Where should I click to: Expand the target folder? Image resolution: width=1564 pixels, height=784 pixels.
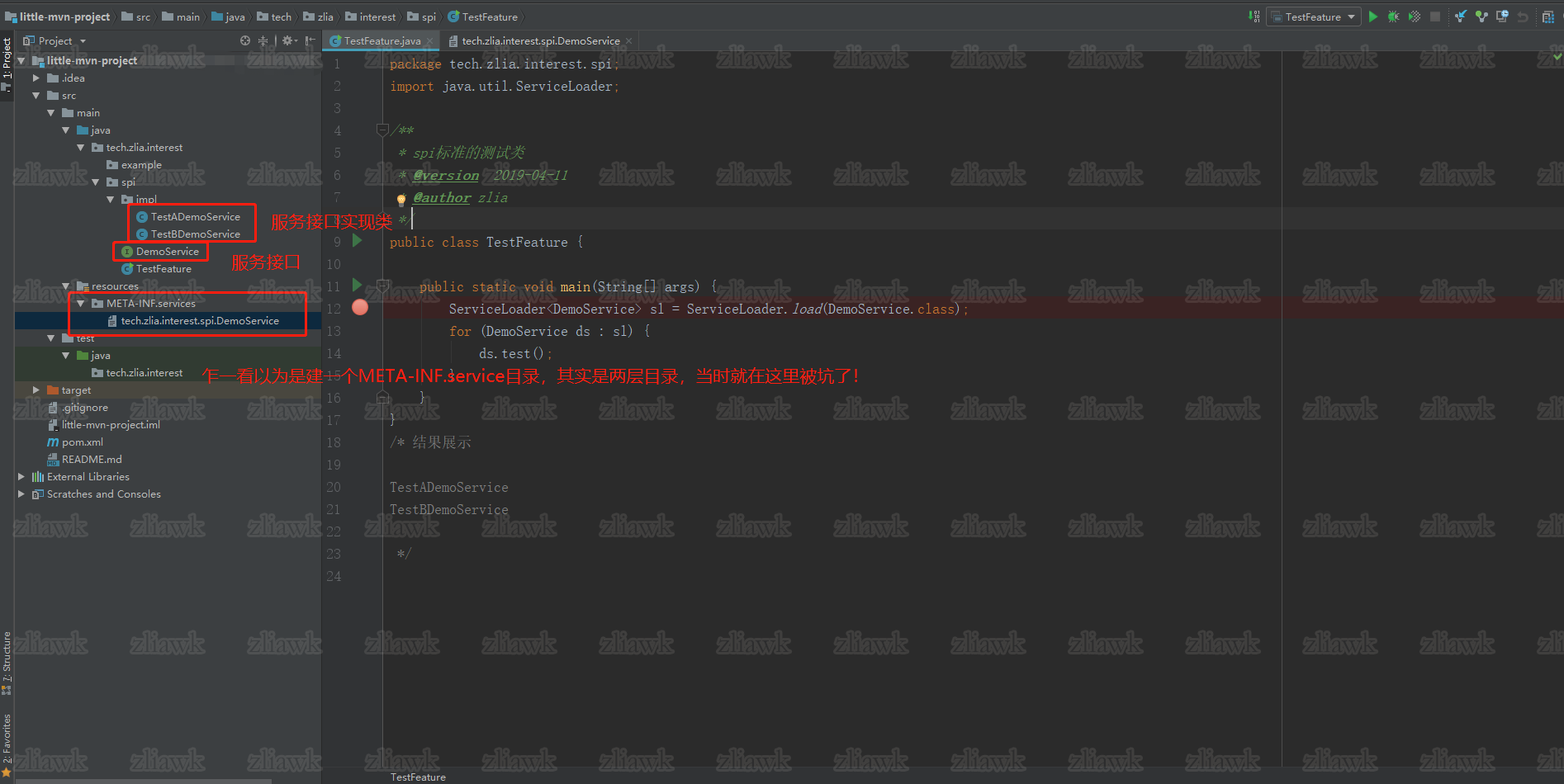[x=36, y=390]
